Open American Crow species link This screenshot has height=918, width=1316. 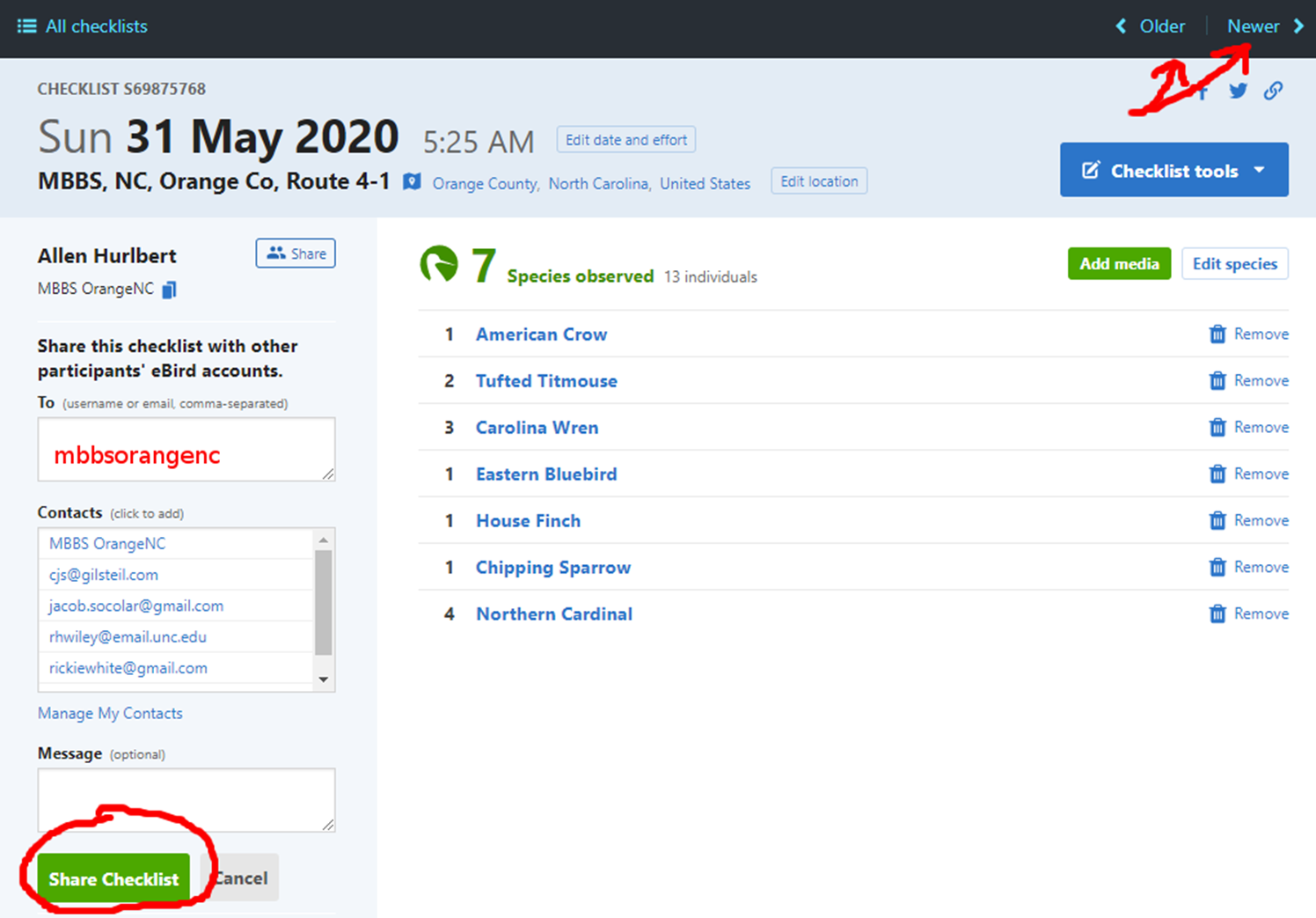pos(541,334)
